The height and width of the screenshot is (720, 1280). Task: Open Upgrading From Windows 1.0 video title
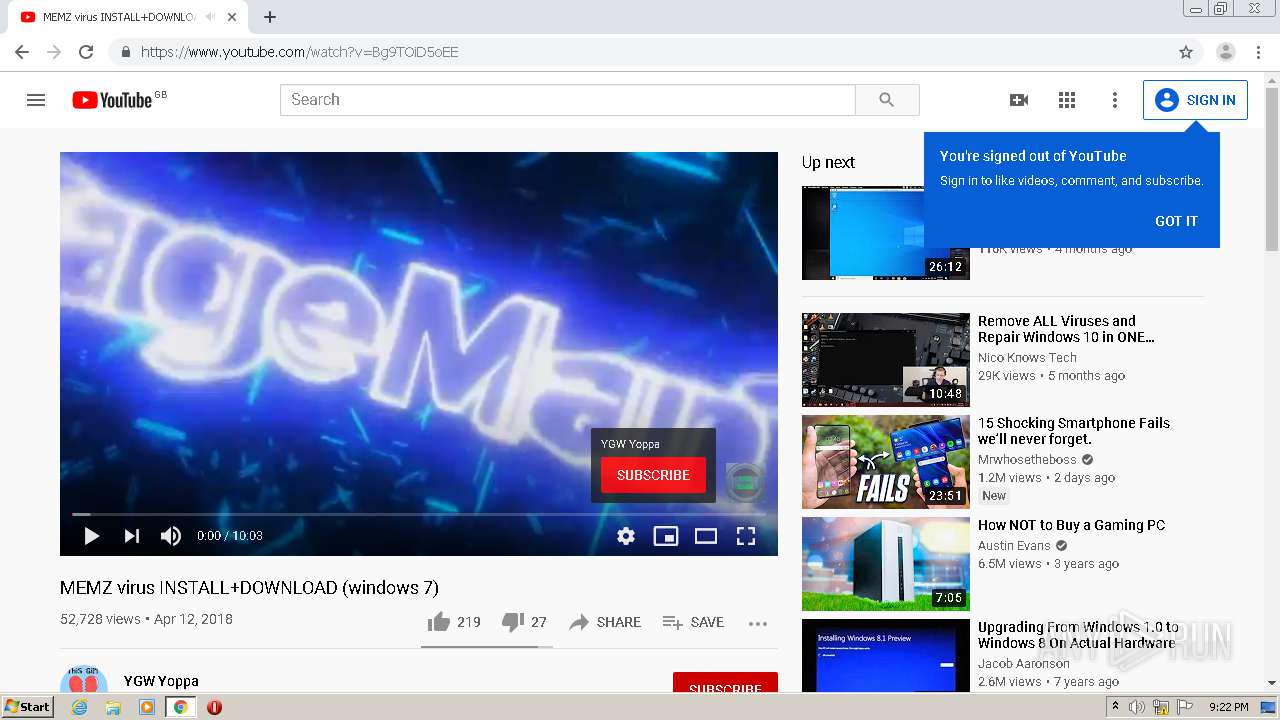point(1078,635)
